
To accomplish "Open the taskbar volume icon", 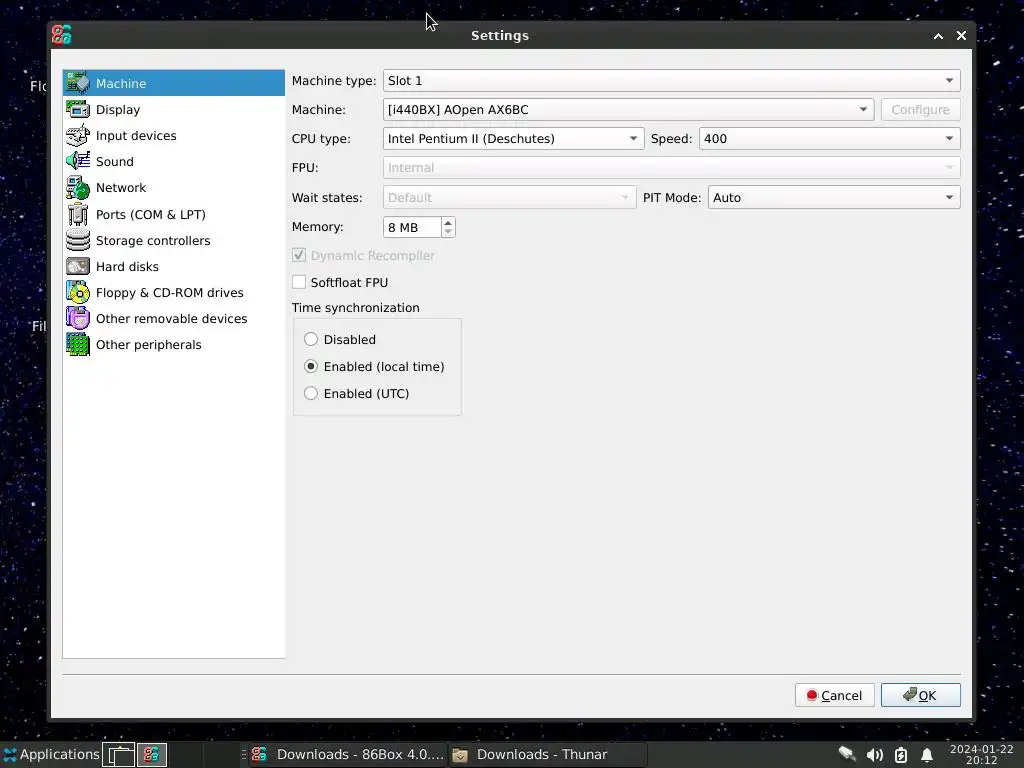I will 874,755.
